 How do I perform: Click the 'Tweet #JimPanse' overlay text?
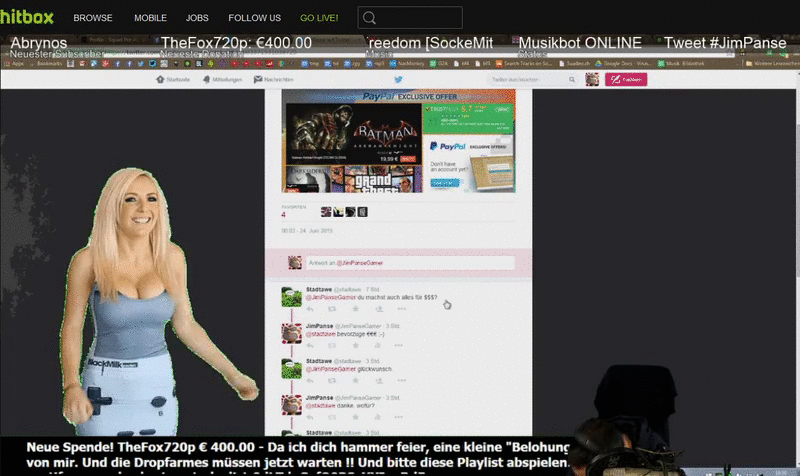725,43
